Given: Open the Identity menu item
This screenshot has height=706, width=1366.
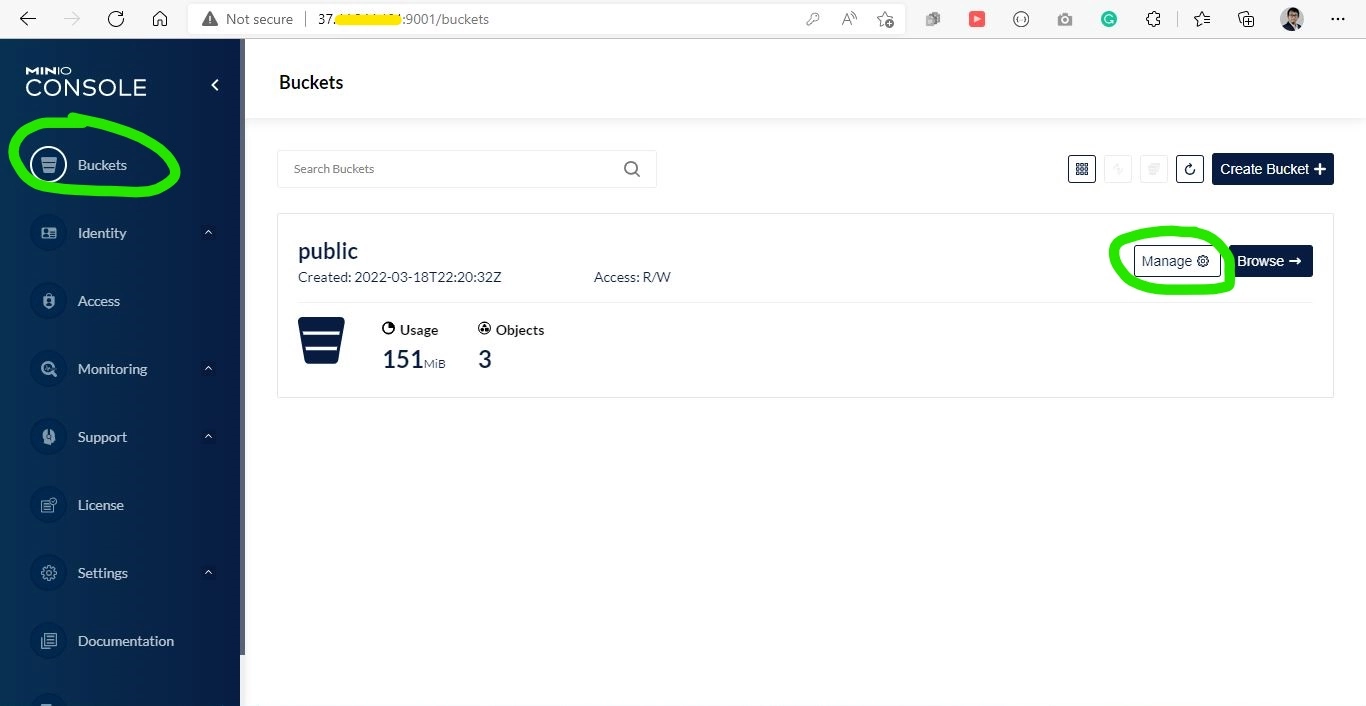Looking at the screenshot, I should point(102,233).
